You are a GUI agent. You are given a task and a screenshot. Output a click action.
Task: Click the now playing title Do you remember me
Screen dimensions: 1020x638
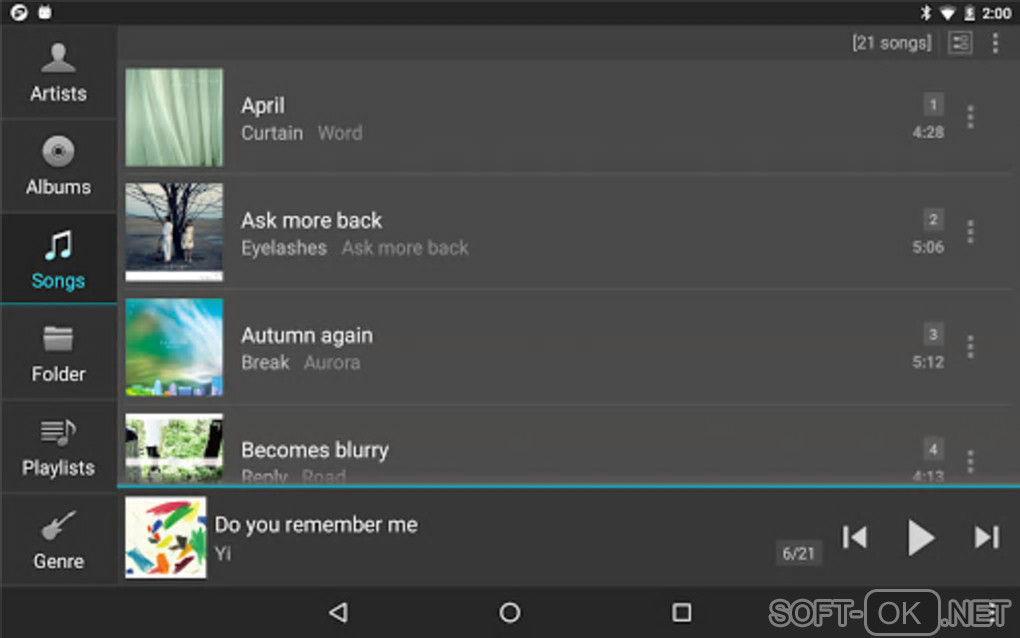pyautogui.click(x=316, y=525)
